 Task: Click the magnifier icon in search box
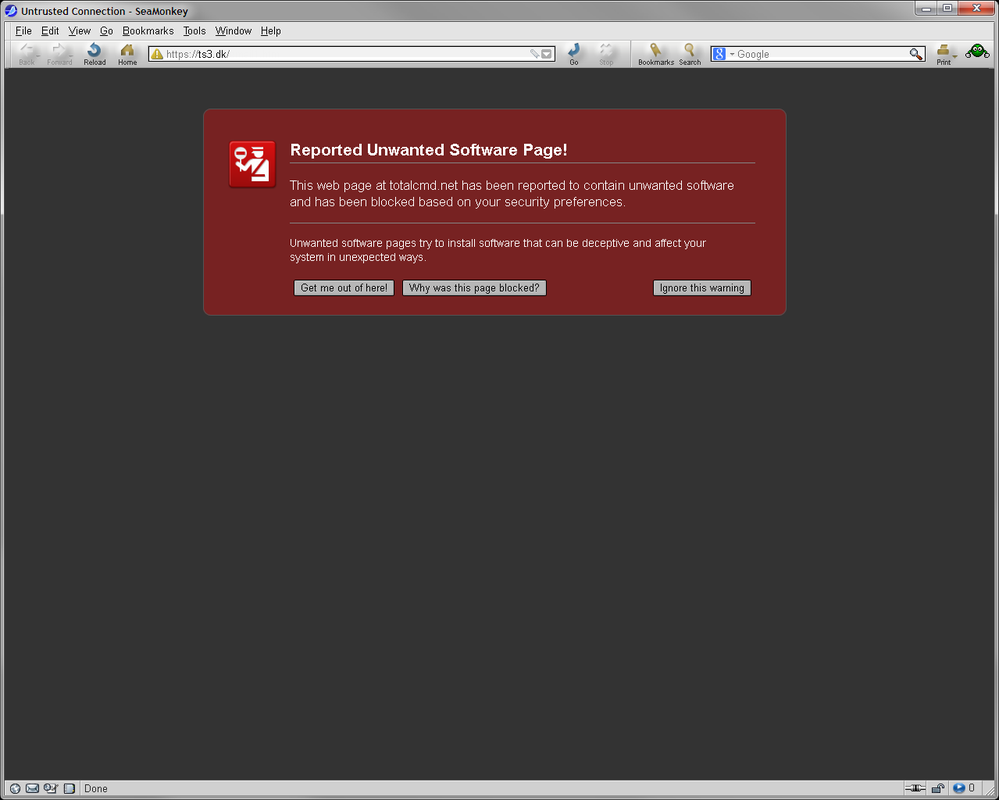(916, 54)
